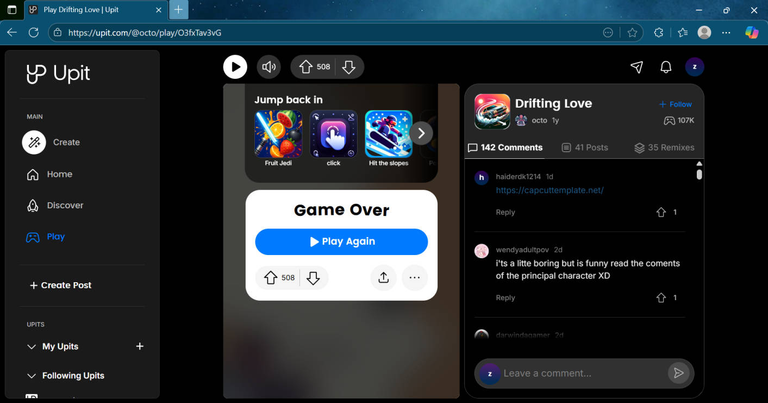
Task: Downvote using the top toolbar arrow
Action: [x=349, y=67]
